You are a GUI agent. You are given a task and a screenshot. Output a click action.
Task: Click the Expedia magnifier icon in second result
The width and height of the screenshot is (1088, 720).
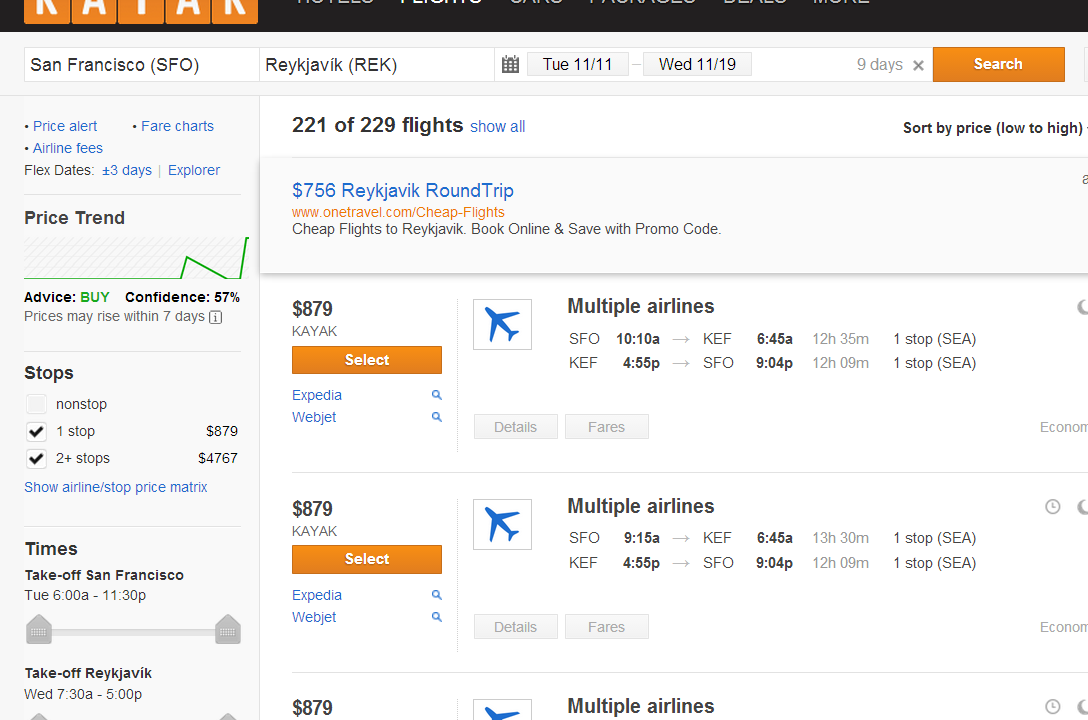click(436, 594)
